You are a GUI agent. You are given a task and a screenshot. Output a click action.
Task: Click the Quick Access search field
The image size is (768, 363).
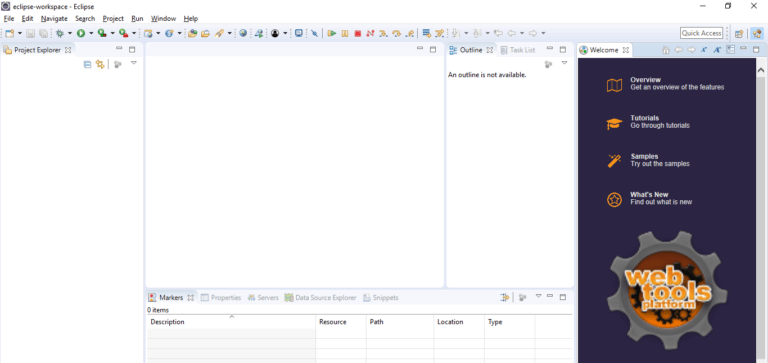tap(701, 33)
